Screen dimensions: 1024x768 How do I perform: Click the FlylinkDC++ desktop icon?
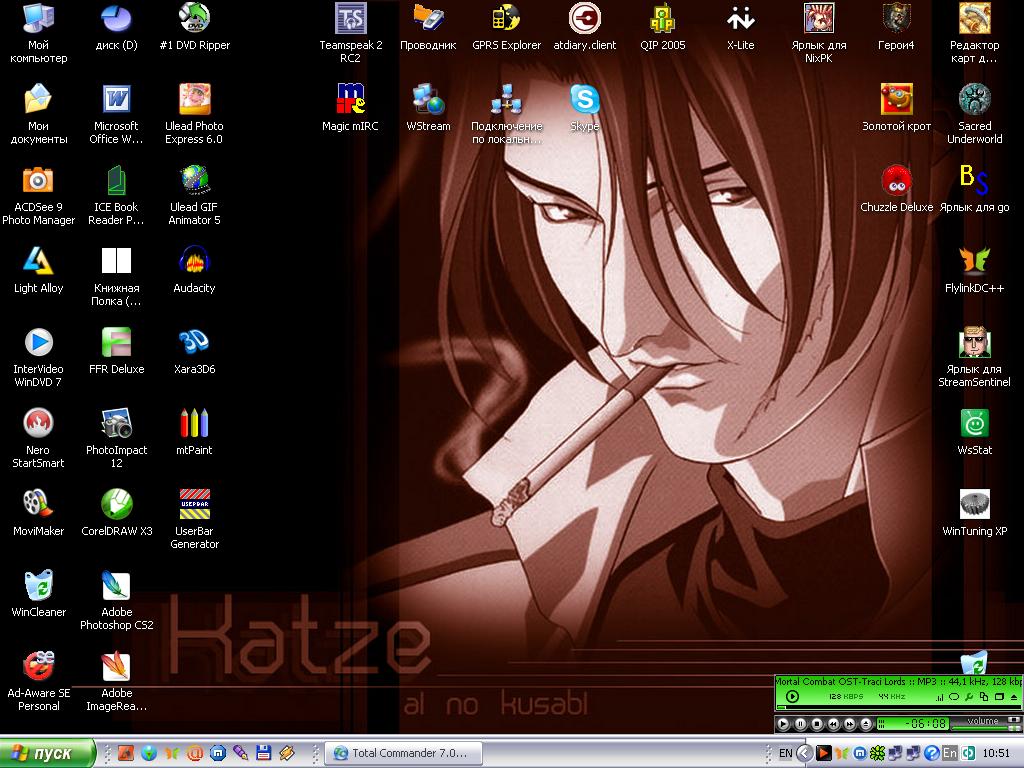coord(974,262)
